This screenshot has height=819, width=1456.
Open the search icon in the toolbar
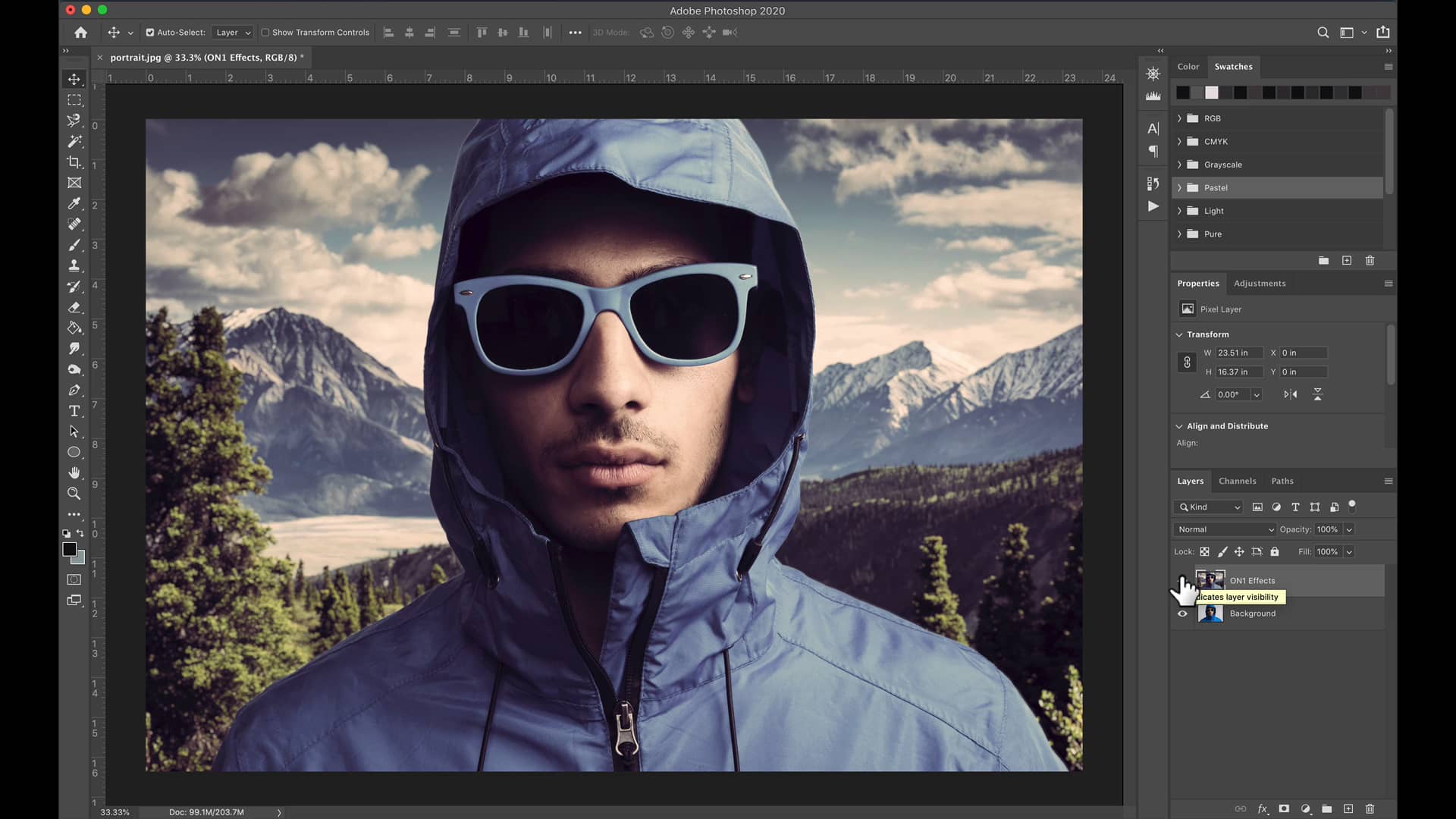[x=1323, y=33]
